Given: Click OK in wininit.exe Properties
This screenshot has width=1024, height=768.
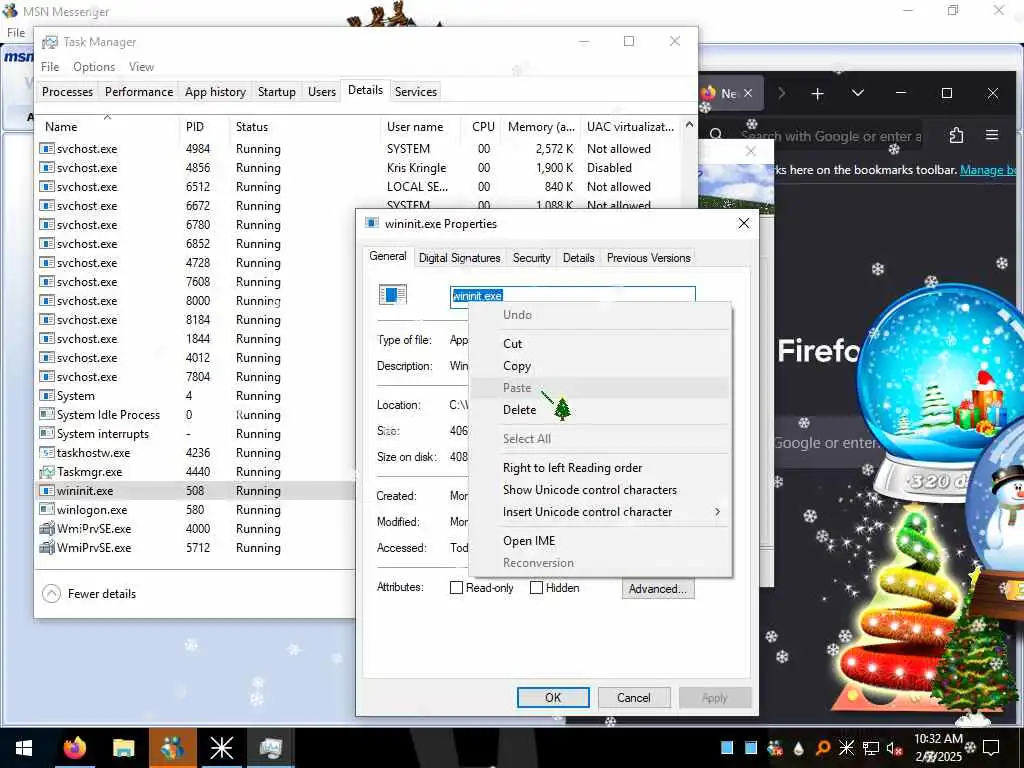Looking at the screenshot, I should pyautogui.click(x=553, y=697).
